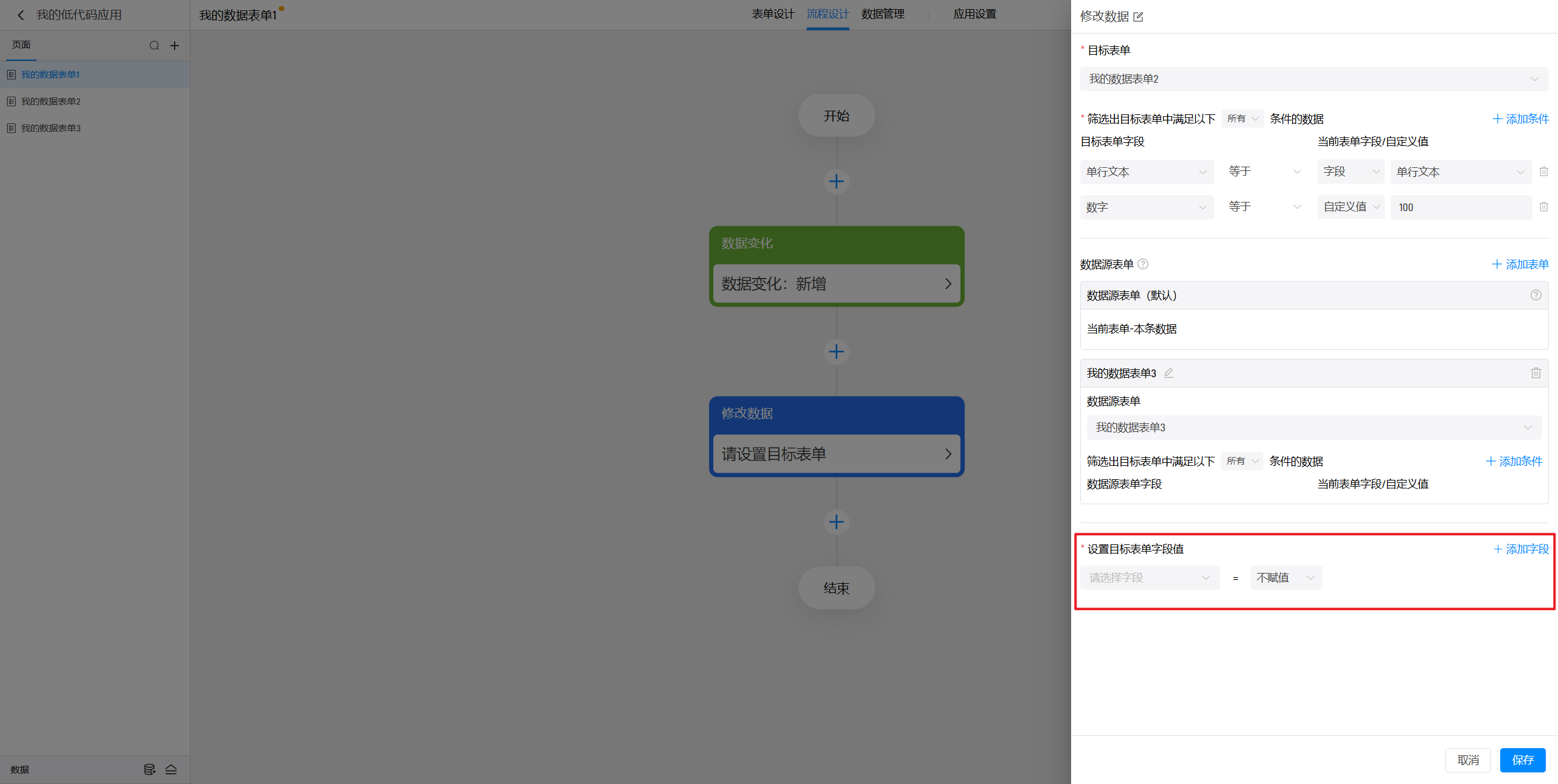Select 我的数据表单2 in the page list
Screen dimensions: 1558x784
[51, 102]
